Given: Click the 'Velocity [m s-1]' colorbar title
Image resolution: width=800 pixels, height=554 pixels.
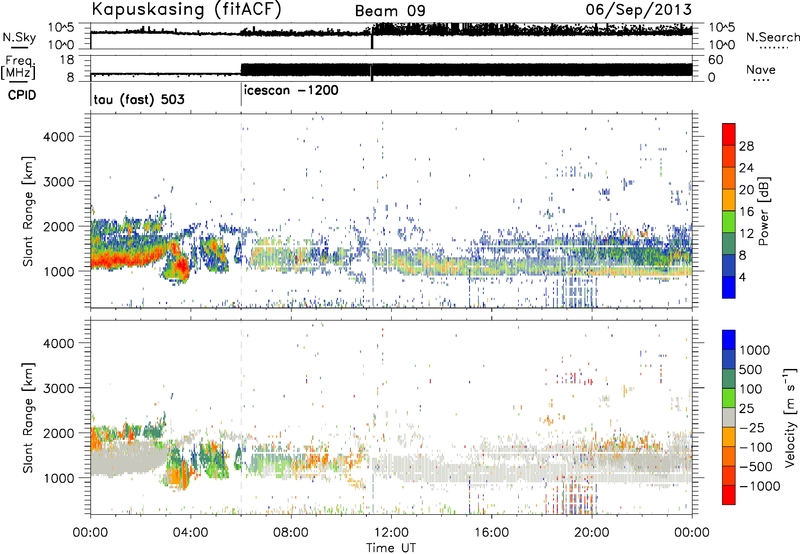Looking at the screenshot, I should pyautogui.click(x=790, y=417).
